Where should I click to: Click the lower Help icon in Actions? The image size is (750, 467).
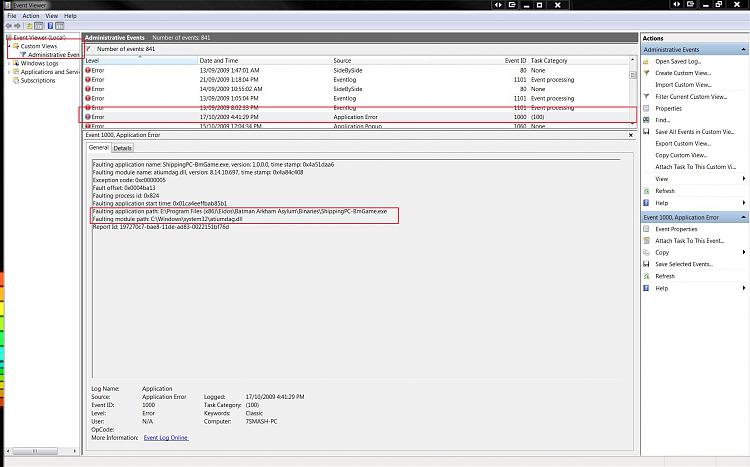(646, 288)
